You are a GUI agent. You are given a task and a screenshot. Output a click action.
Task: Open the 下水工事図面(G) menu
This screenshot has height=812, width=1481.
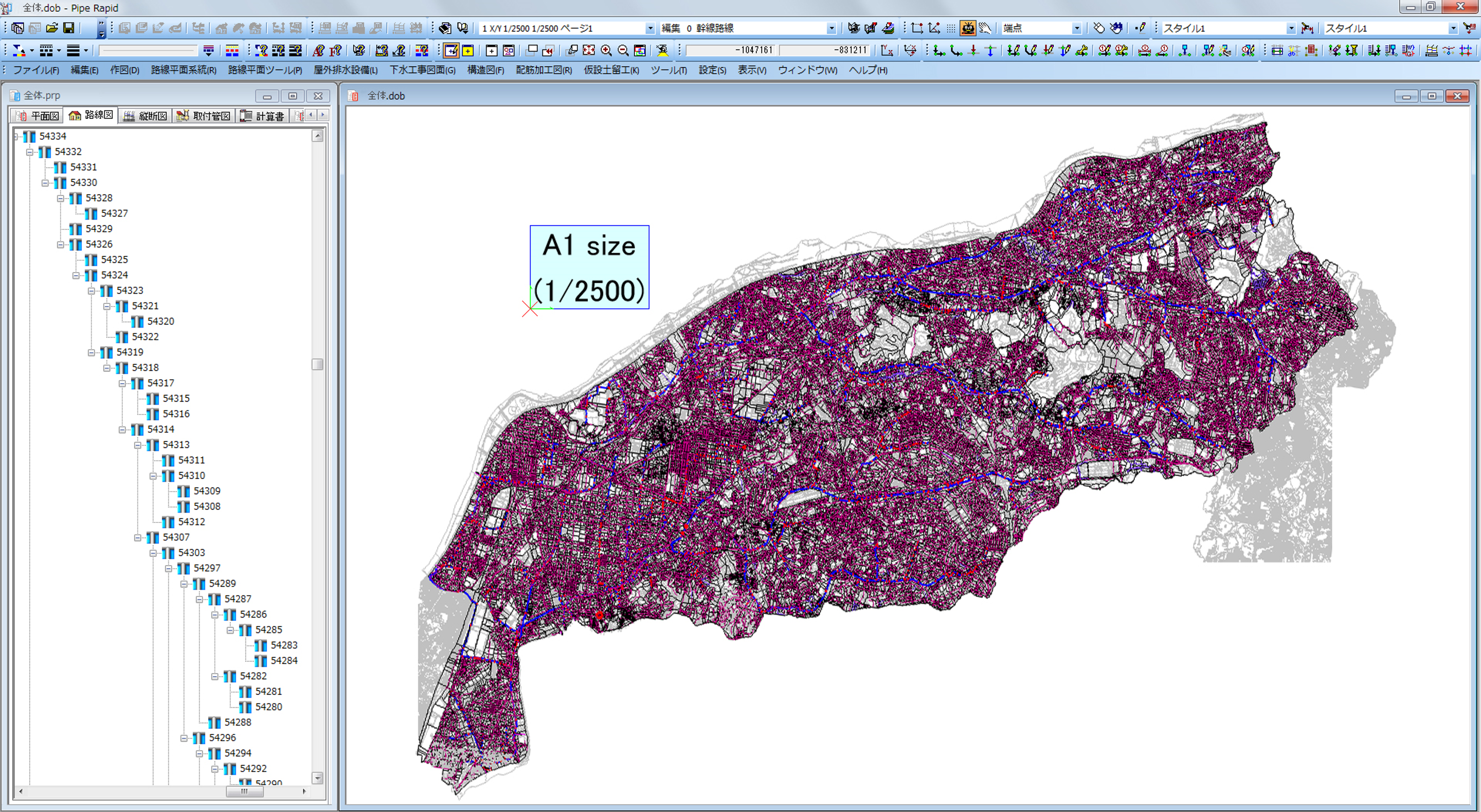pos(422,70)
